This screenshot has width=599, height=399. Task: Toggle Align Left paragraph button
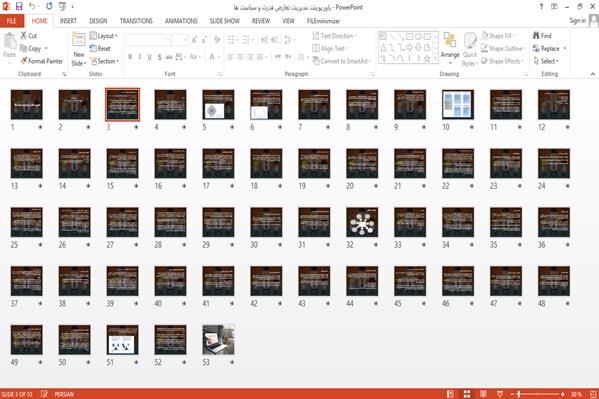[x=231, y=57]
